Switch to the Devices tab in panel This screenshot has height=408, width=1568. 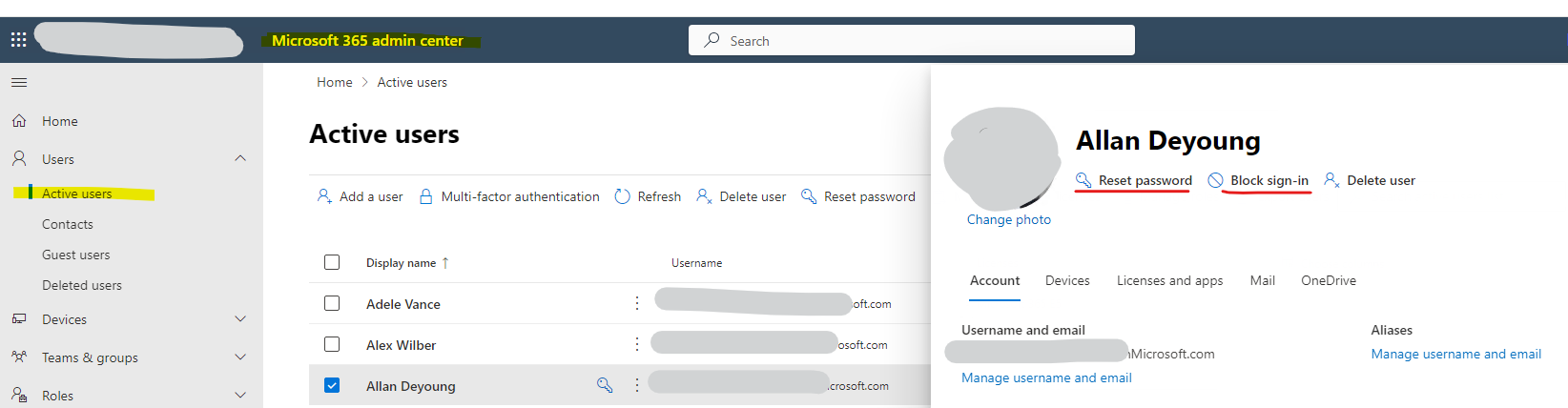tap(1067, 280)
